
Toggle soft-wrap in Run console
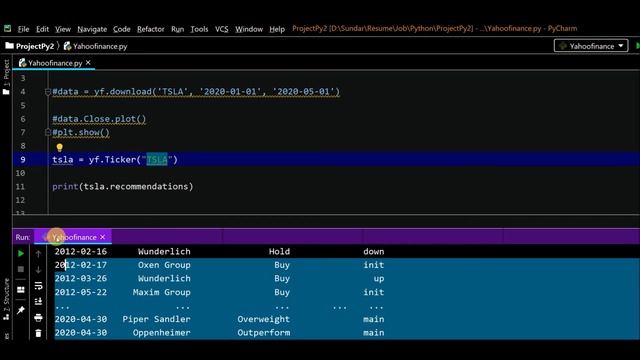click(x=38, y=286)
